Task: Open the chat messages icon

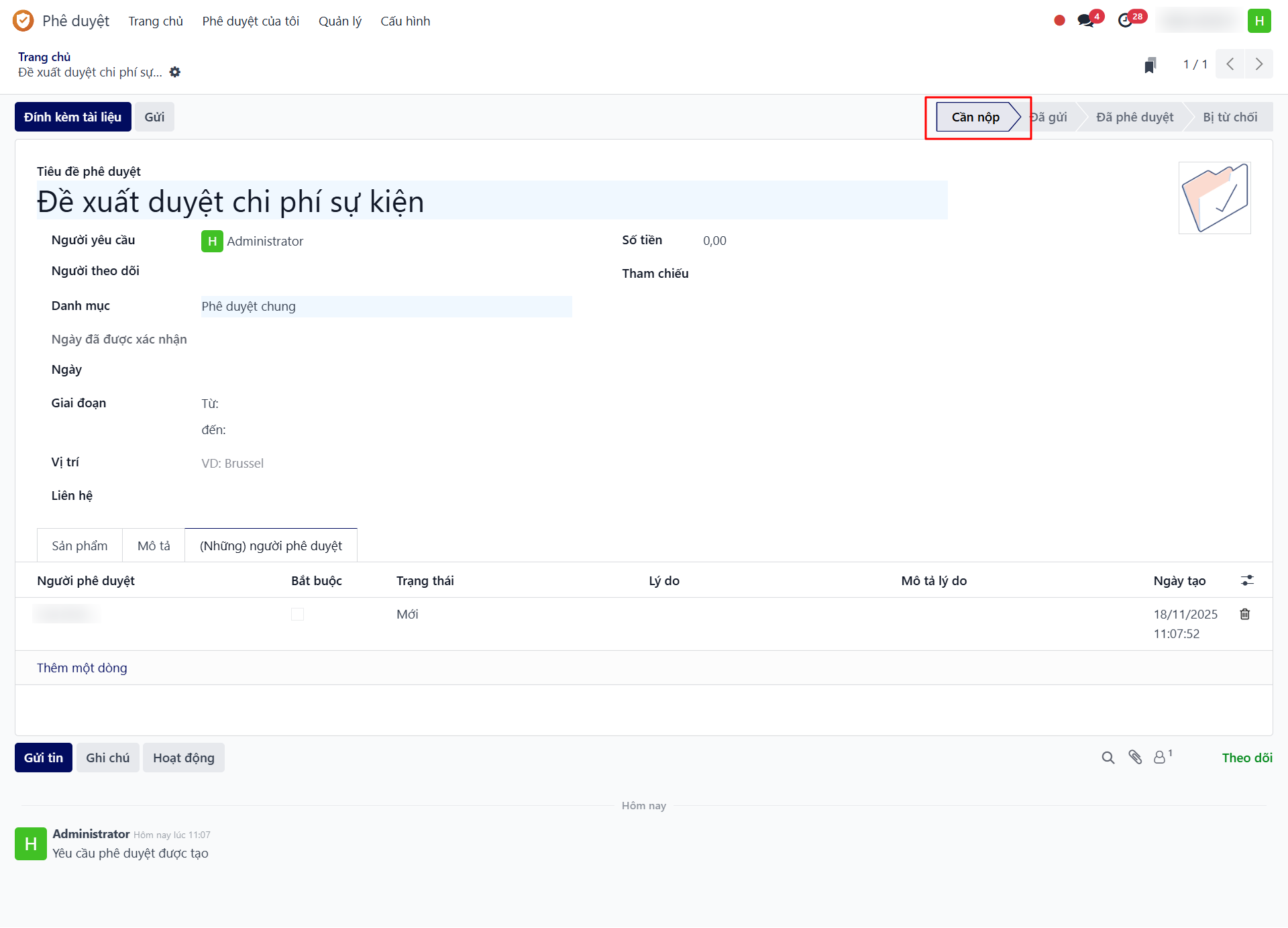Action: click(x=1085, y=21)
